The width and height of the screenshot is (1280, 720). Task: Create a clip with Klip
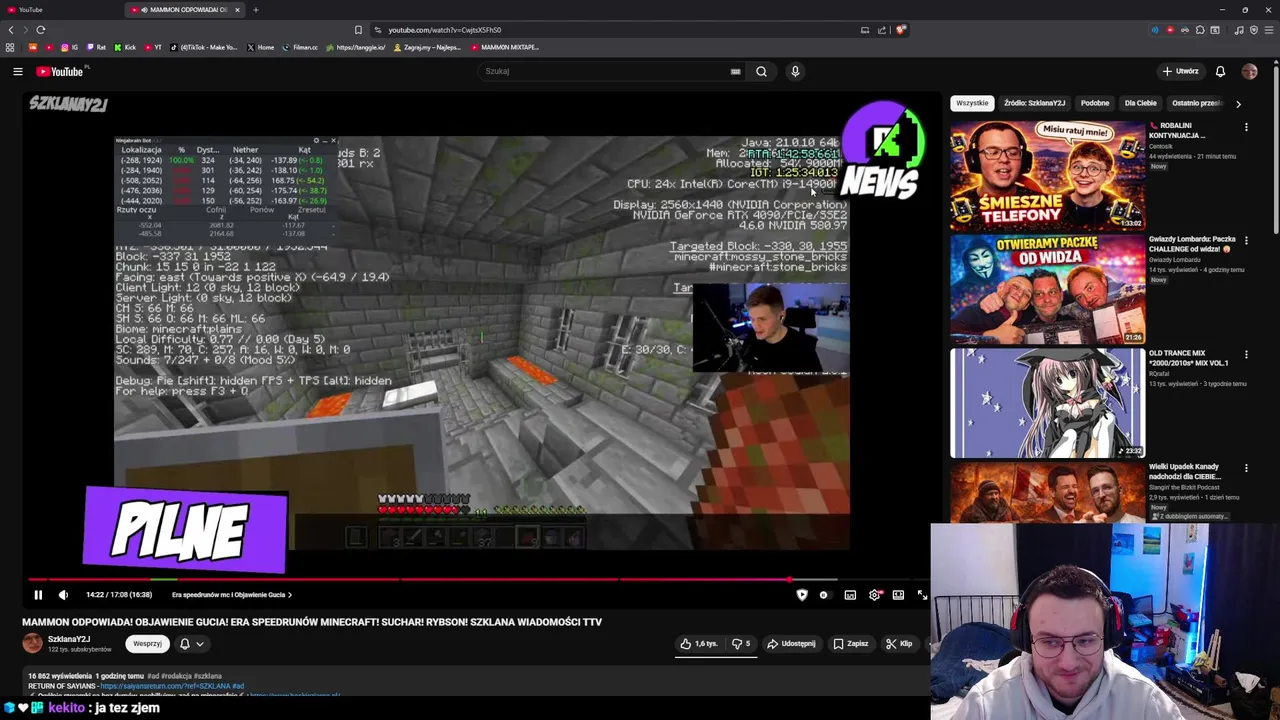[x=898, y=644]
